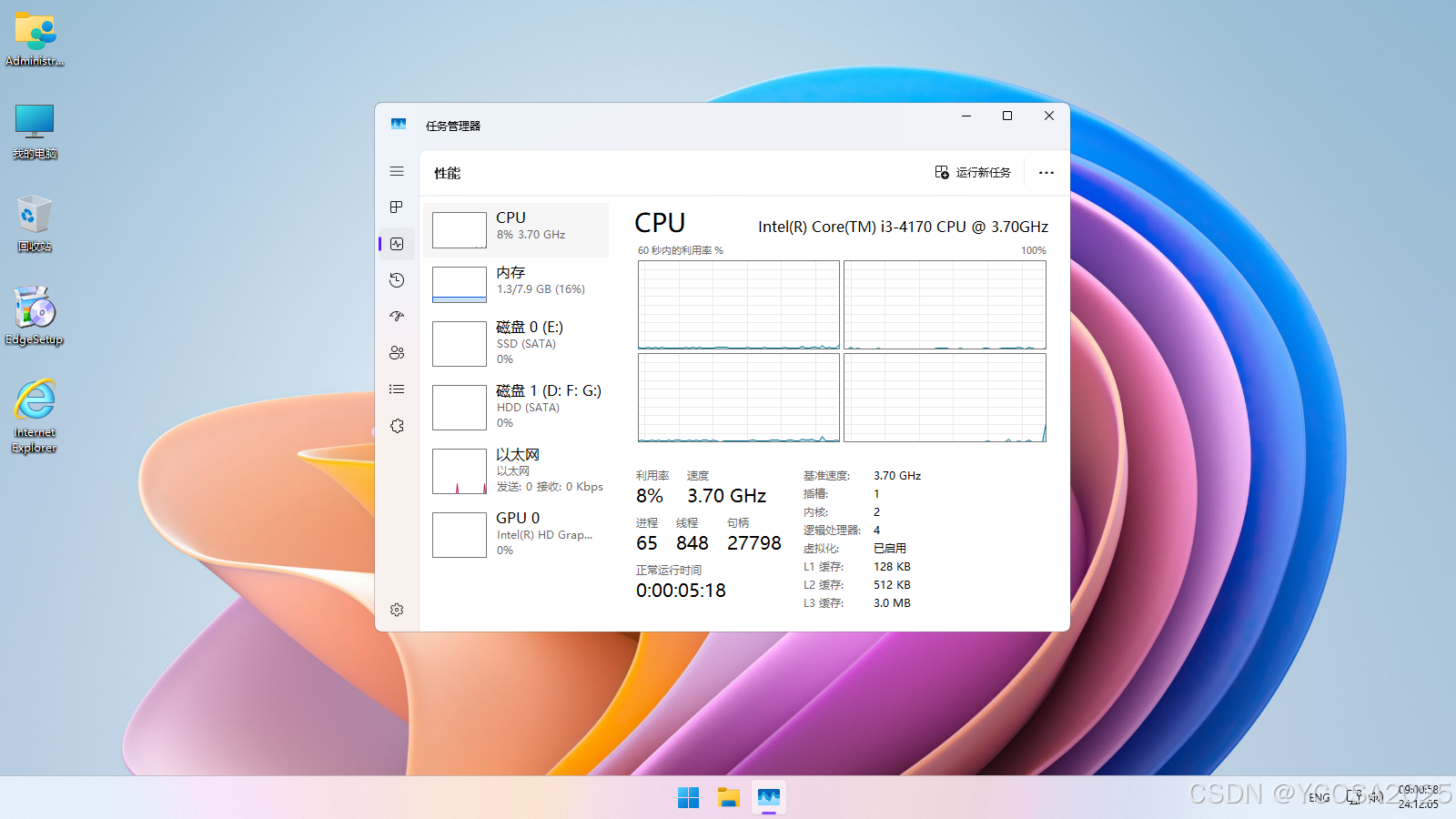Click the thread count 848

click(693, 543)
